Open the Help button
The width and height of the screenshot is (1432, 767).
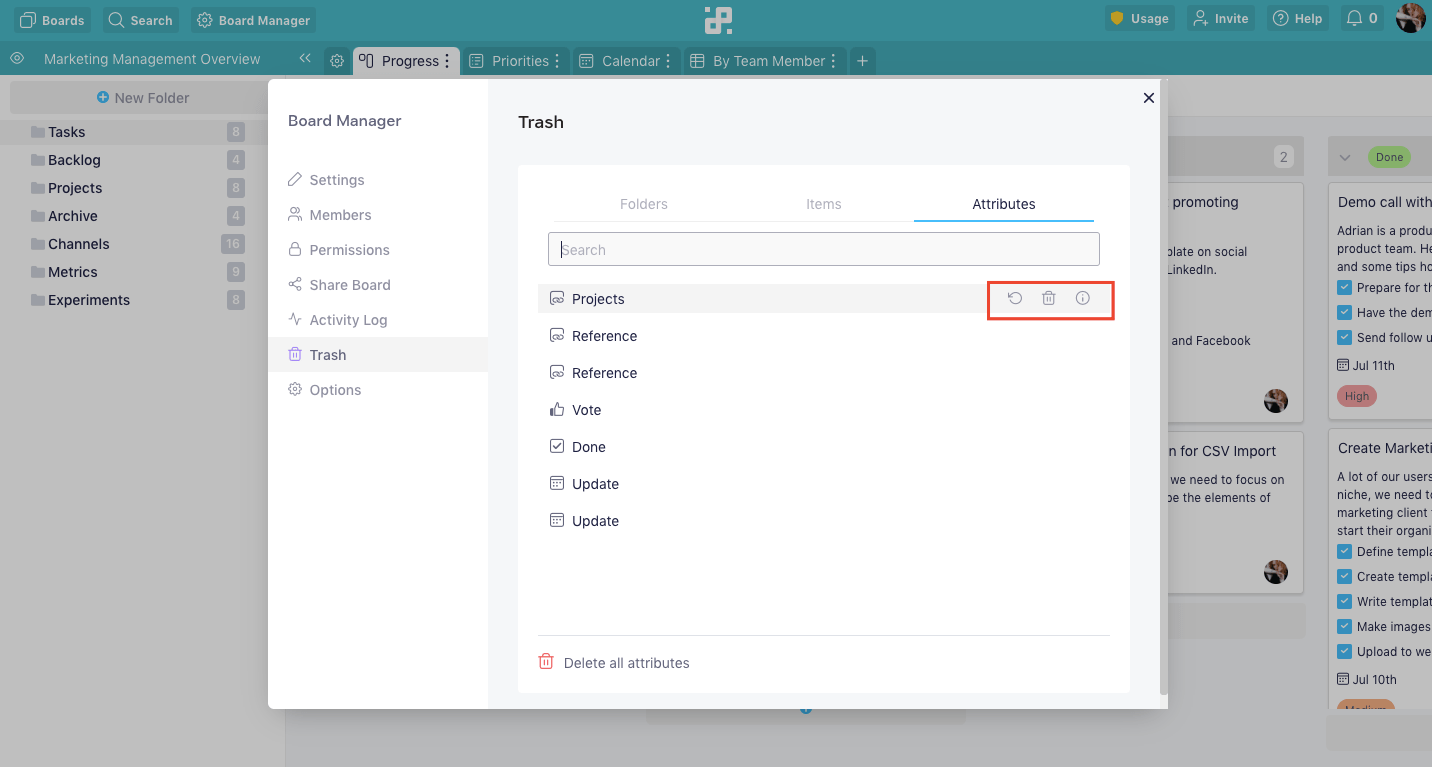tap(1297, 19)
